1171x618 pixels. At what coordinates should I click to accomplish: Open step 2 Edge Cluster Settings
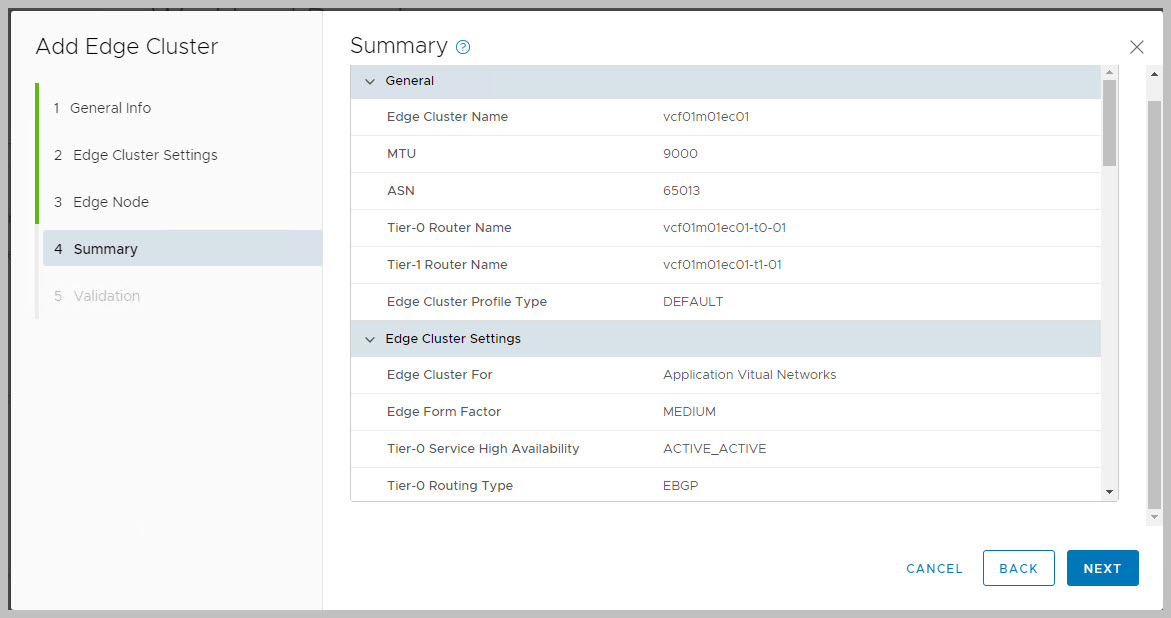click(145, 155)
